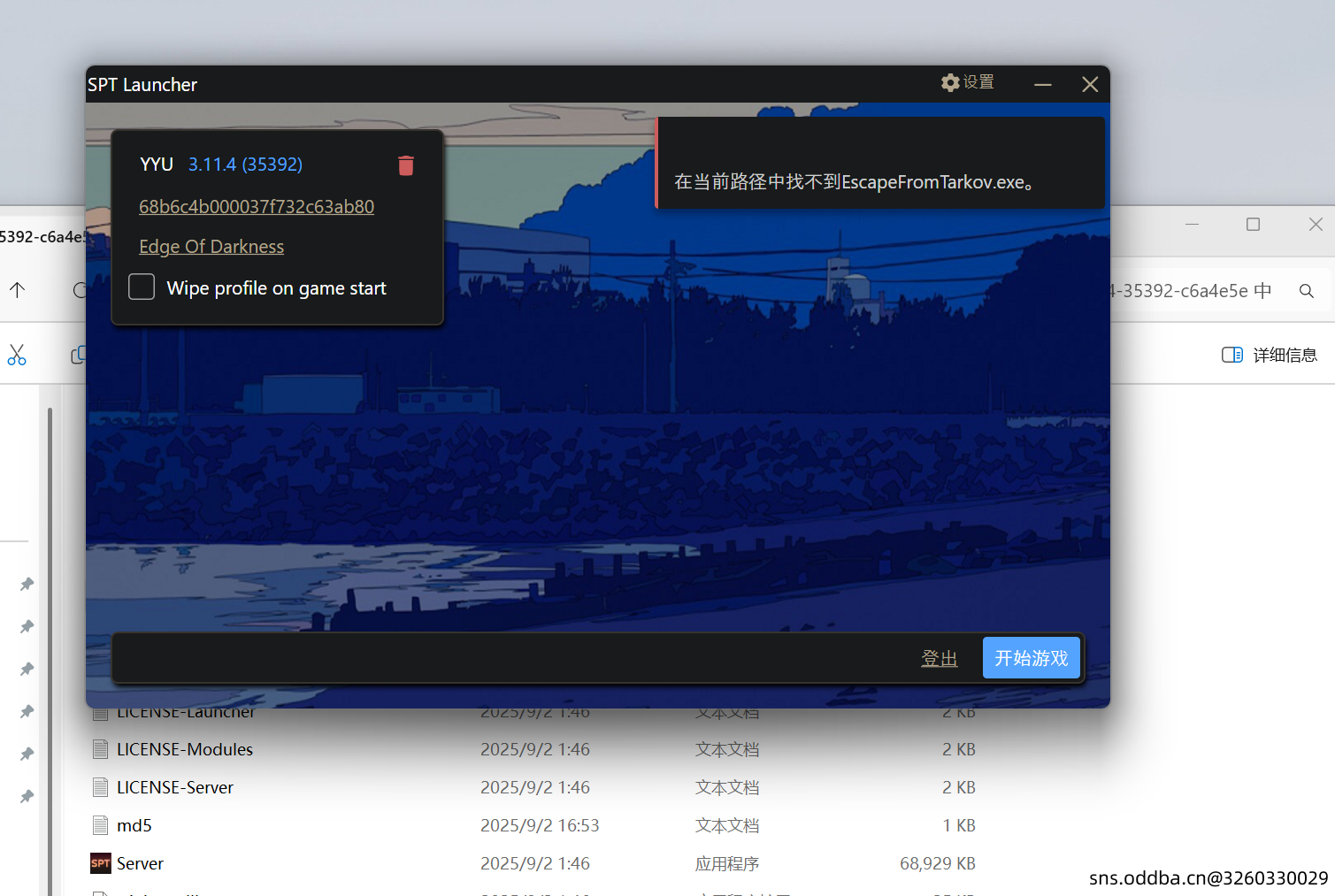Click the Cut scissors icon in File Explorer
The image size is (1335, 896).
click(x=17, y=355)
